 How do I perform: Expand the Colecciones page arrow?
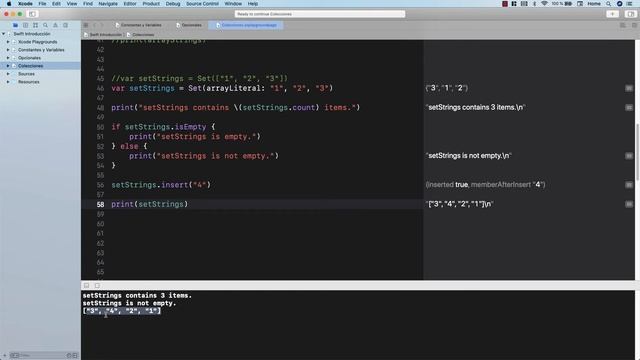[8, 66]
